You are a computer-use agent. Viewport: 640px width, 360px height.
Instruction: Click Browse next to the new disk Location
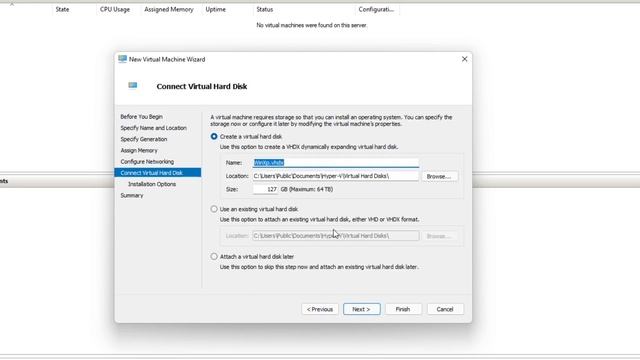click(x=439, y=176)
